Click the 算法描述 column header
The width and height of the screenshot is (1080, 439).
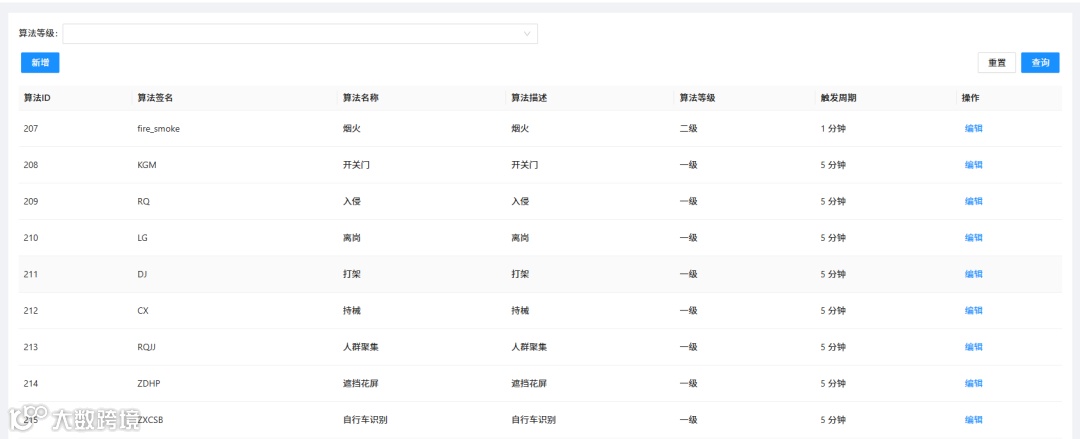pos(529,98)
